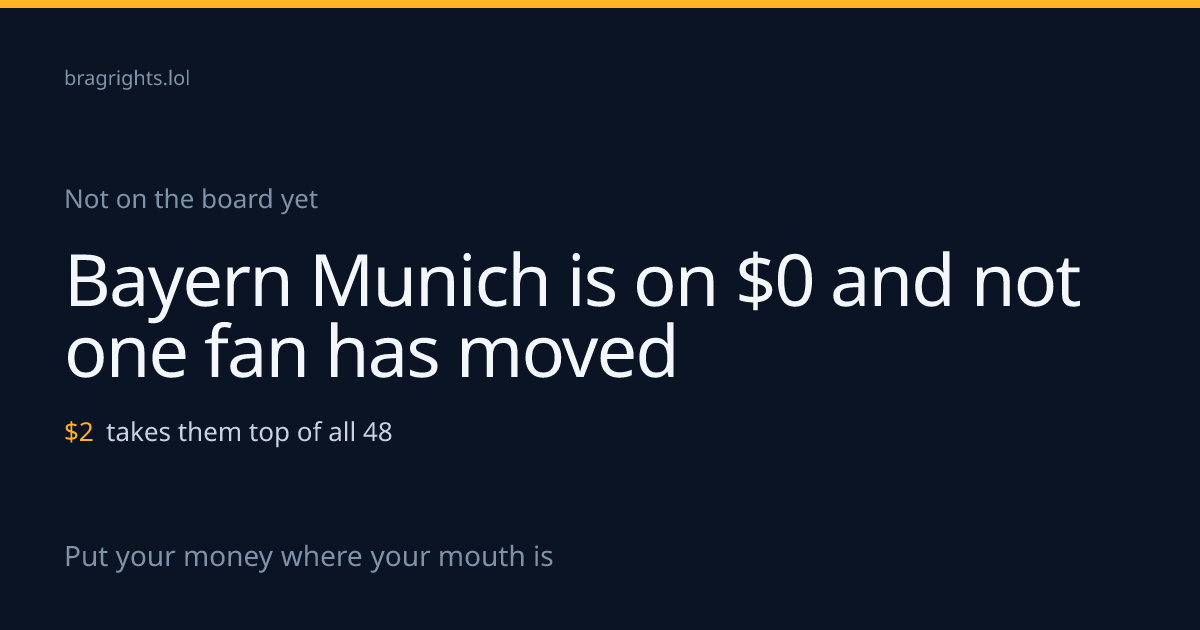Open the bragrights.lol site link
The height and width of the screenshot is (630, 1200).
[127, 78]
